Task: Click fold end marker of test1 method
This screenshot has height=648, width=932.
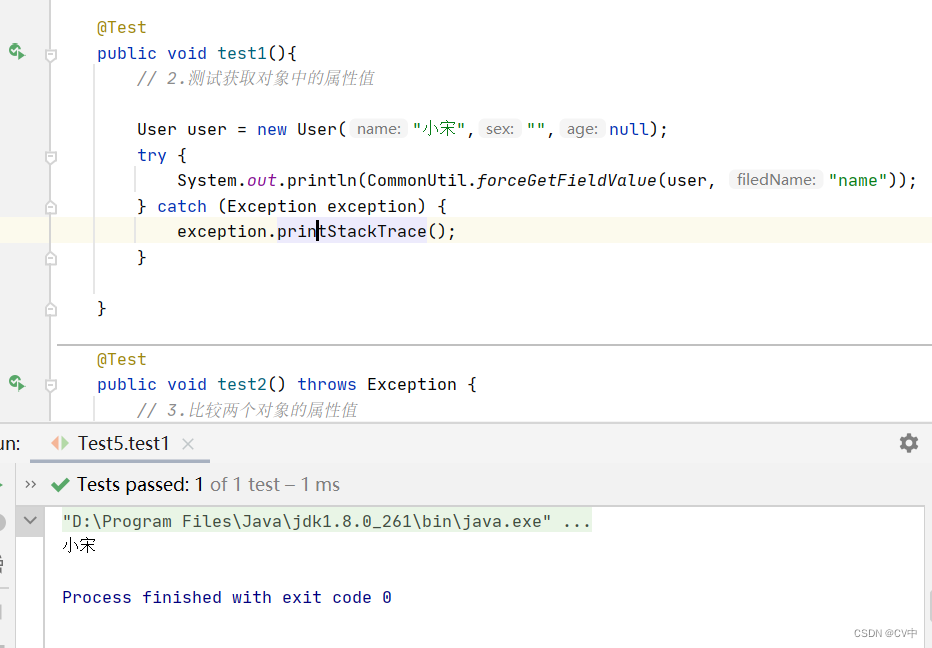Action: (51, 310)
